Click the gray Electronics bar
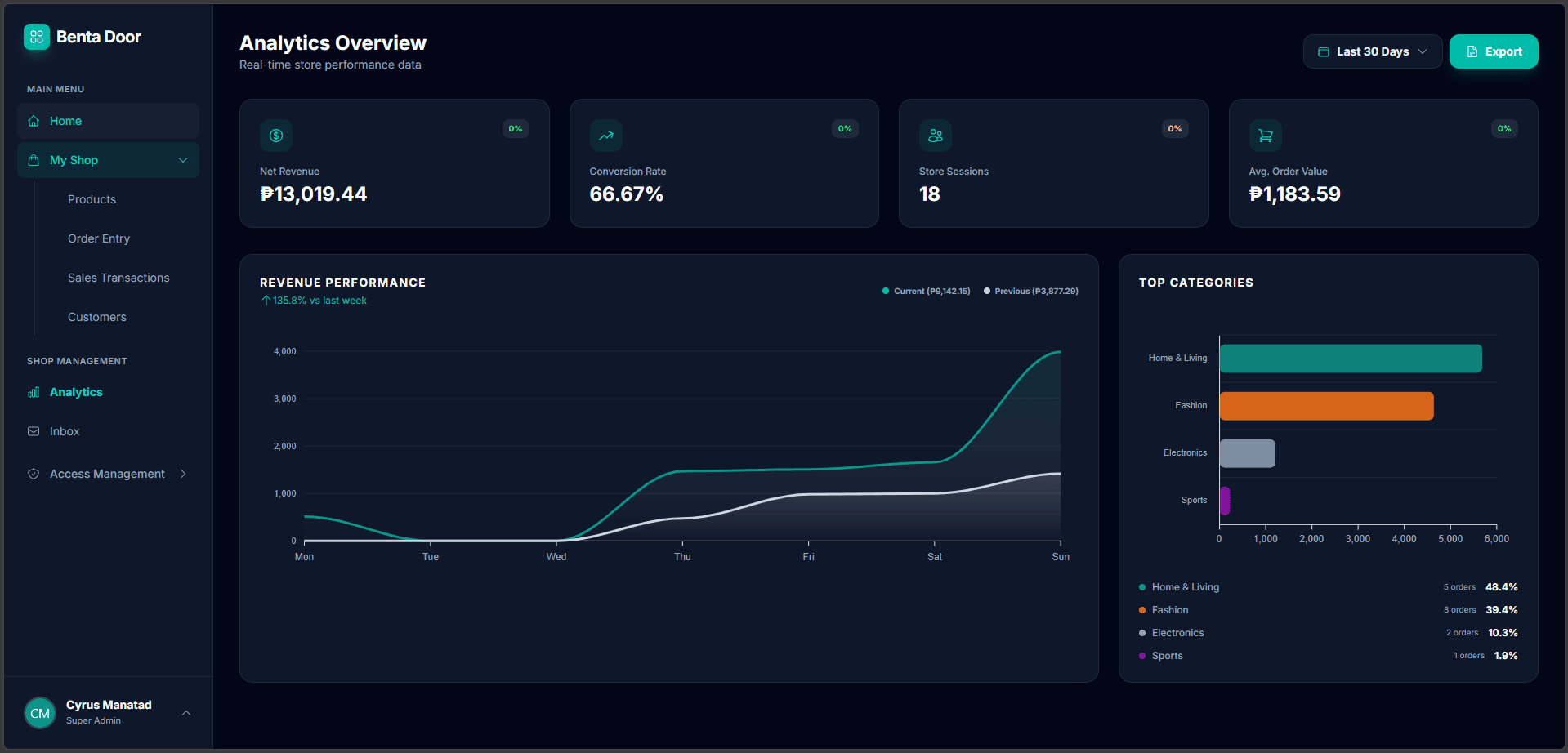Image resolution: width=1568 pixels, height=753 pixels. (1247, 453)
